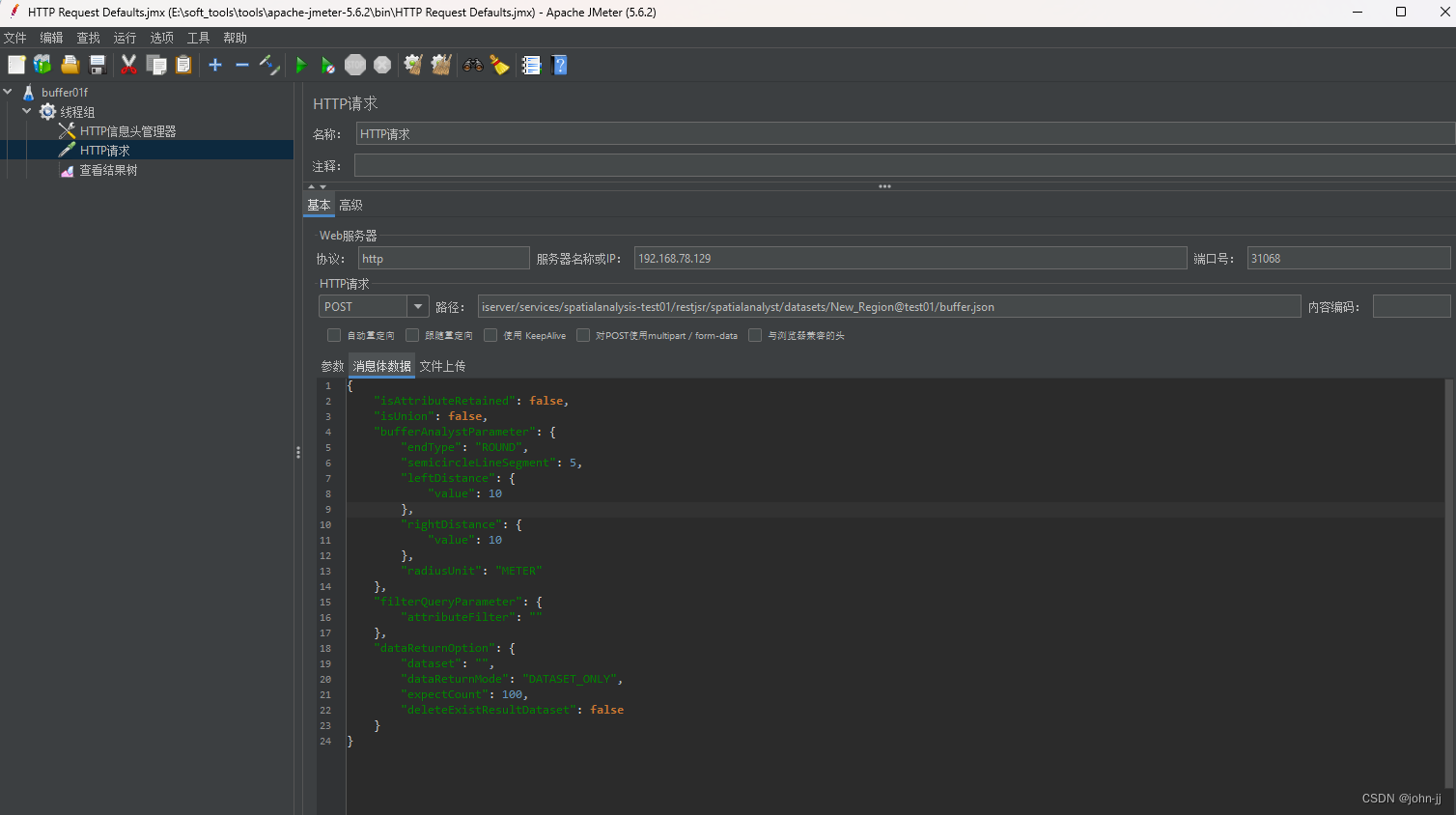Open the 选项 menu
Viewport: 1456px width, 815px height.
[x=162, y=38]
